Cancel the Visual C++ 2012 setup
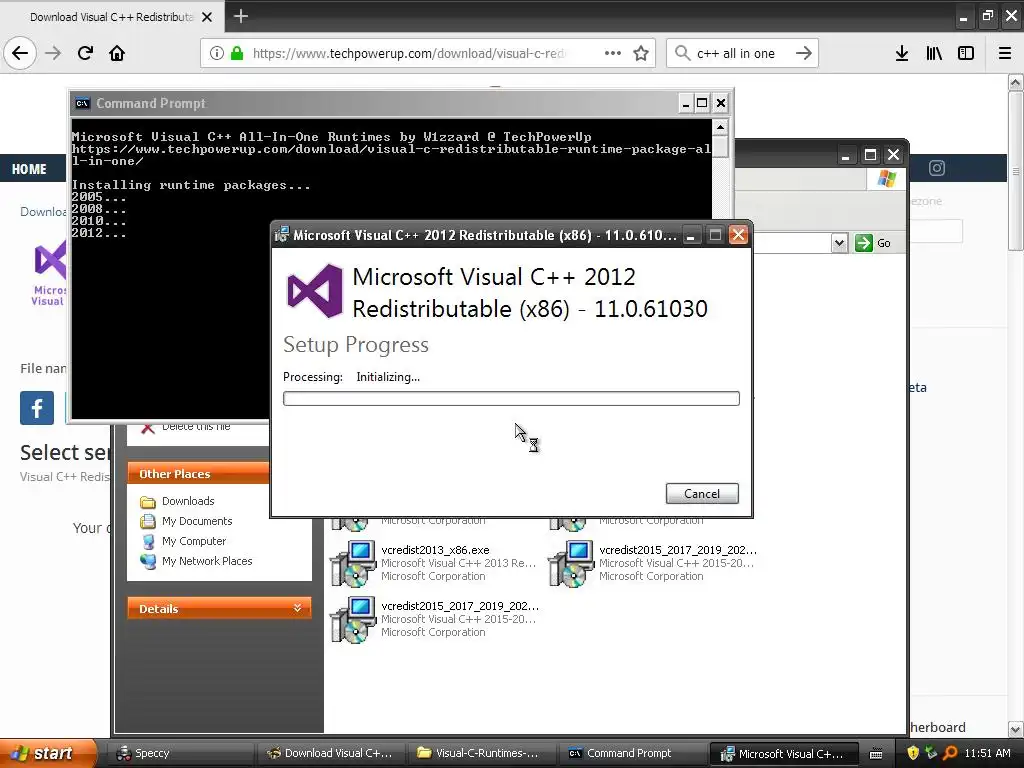The width and height of the screenshot is (1024, 768). (x=702, y=494)
